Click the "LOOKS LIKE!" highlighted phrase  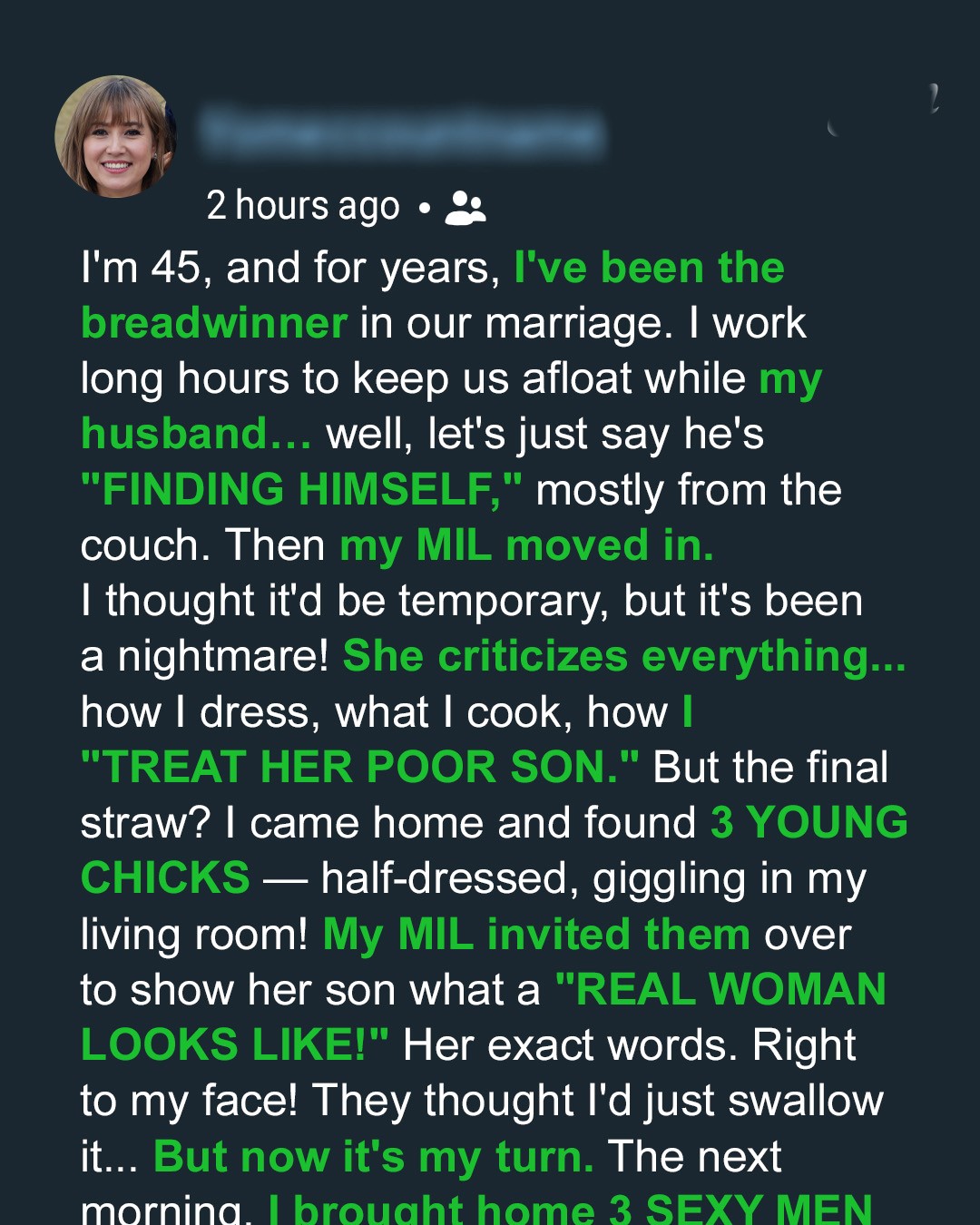pos(234,1045)
